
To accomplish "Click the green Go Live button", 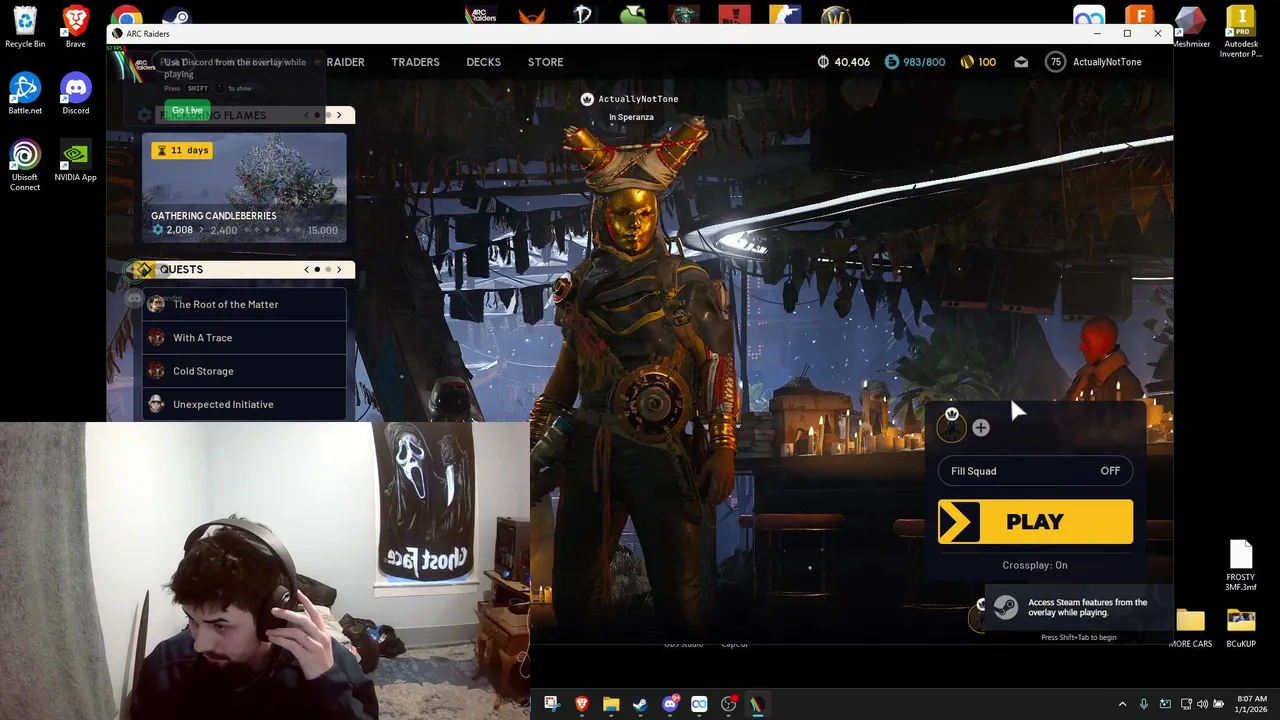I will tap(187, 110).
